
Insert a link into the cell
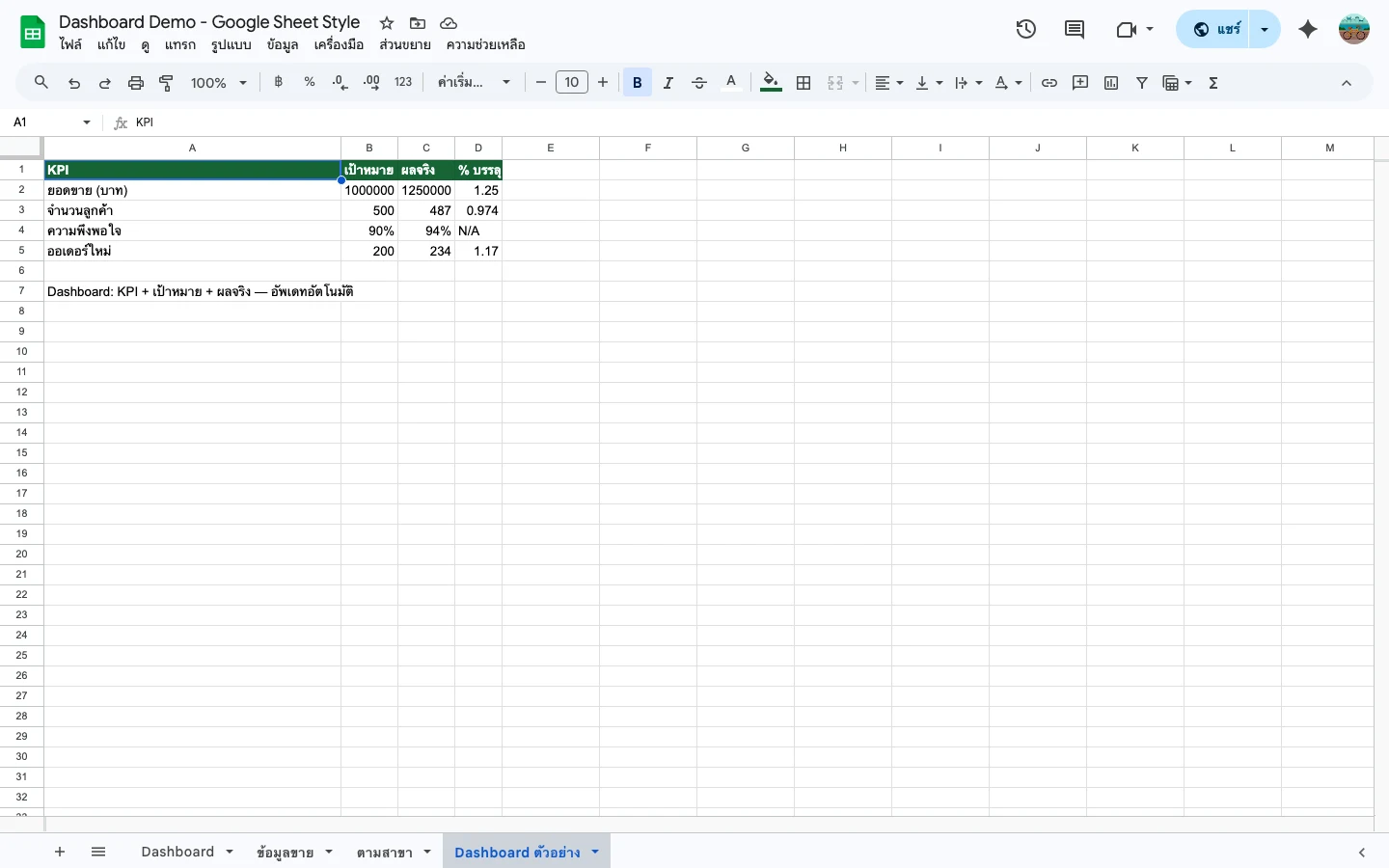click(x=1049, y=82)
